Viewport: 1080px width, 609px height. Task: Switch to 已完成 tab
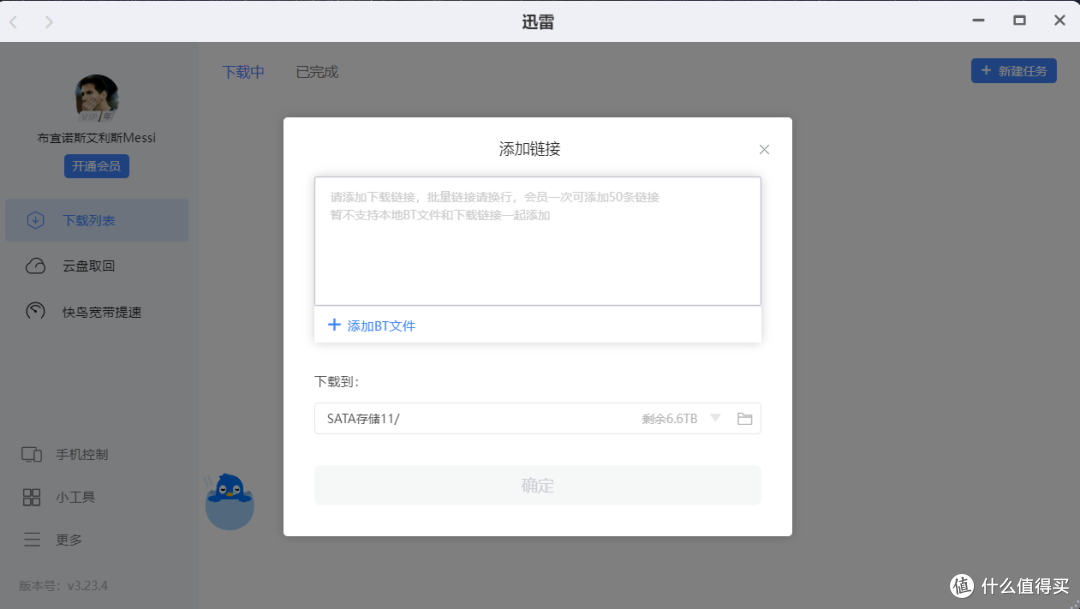tap(317, 72)
